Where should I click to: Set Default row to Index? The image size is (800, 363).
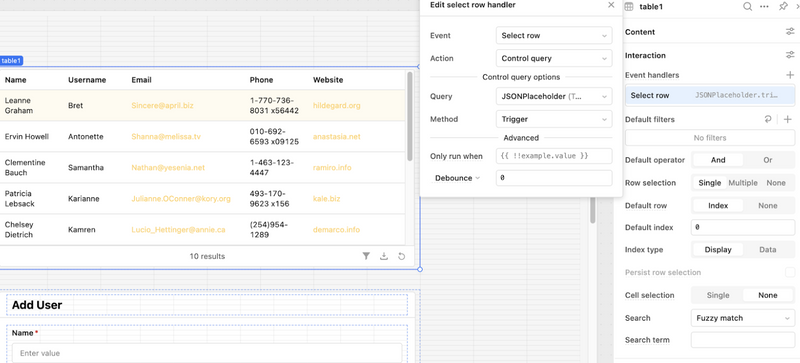(718, 206)
